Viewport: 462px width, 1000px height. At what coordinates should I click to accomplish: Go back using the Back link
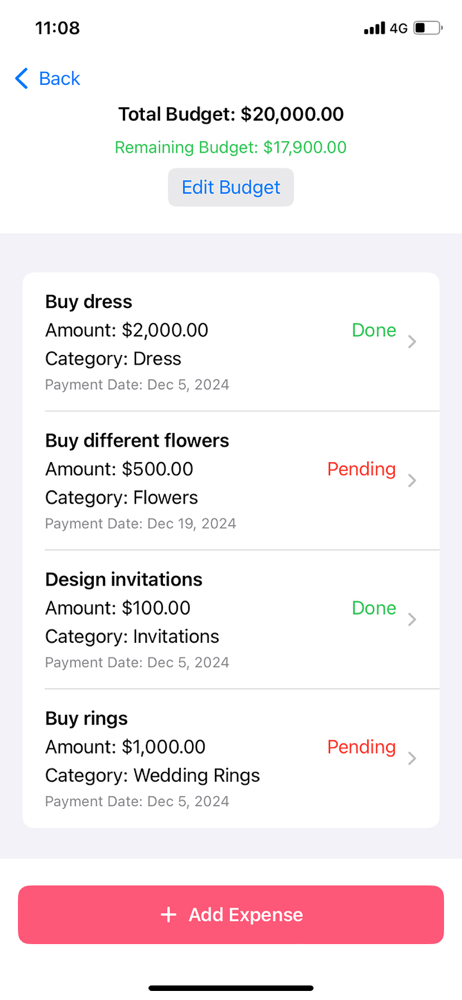pos(47,78)
